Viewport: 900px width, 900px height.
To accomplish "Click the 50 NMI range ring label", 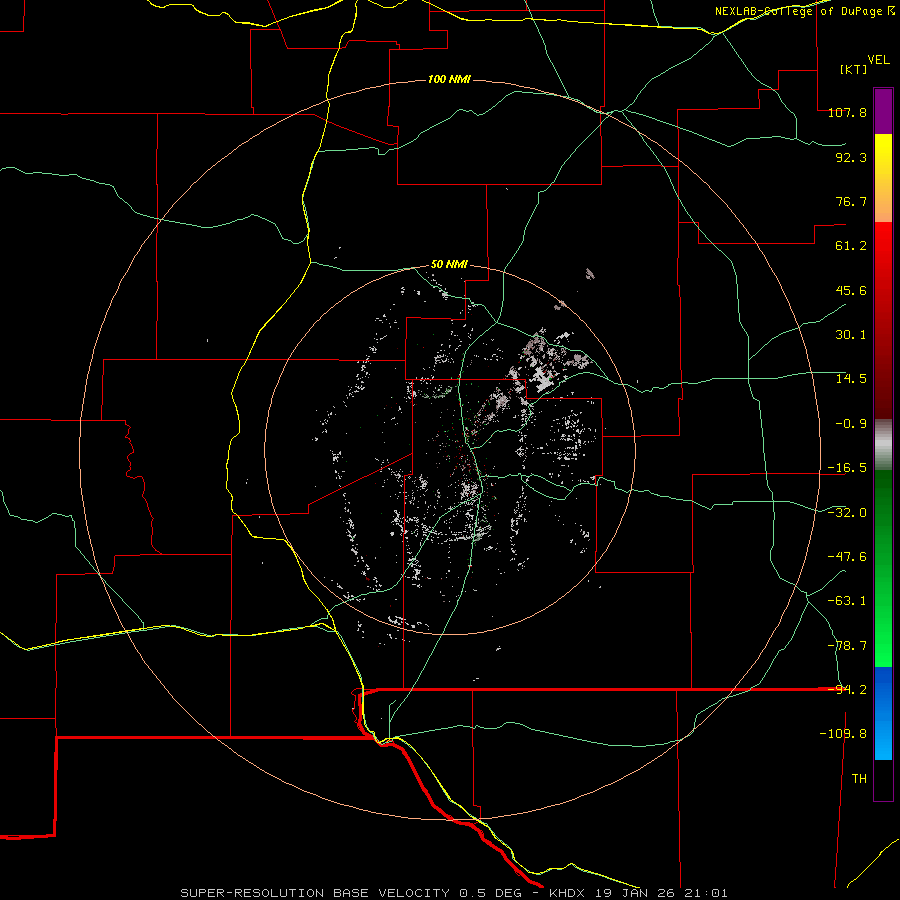I will [x=449, y=265].
